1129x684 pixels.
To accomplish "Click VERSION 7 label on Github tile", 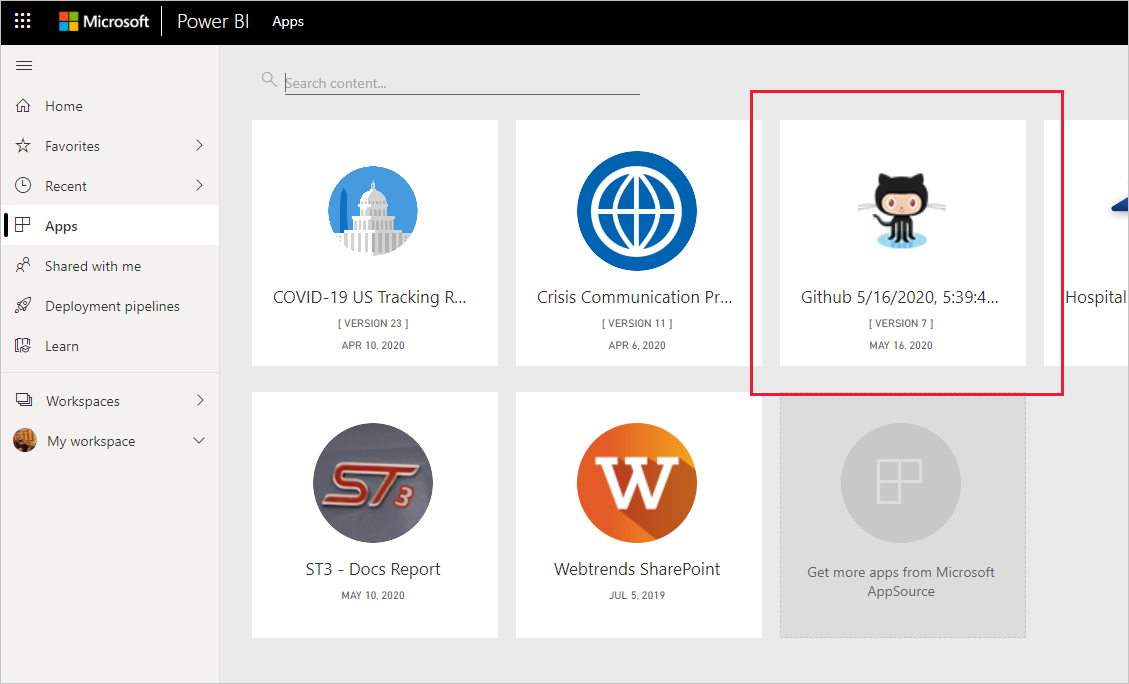I will click(901, 324).
